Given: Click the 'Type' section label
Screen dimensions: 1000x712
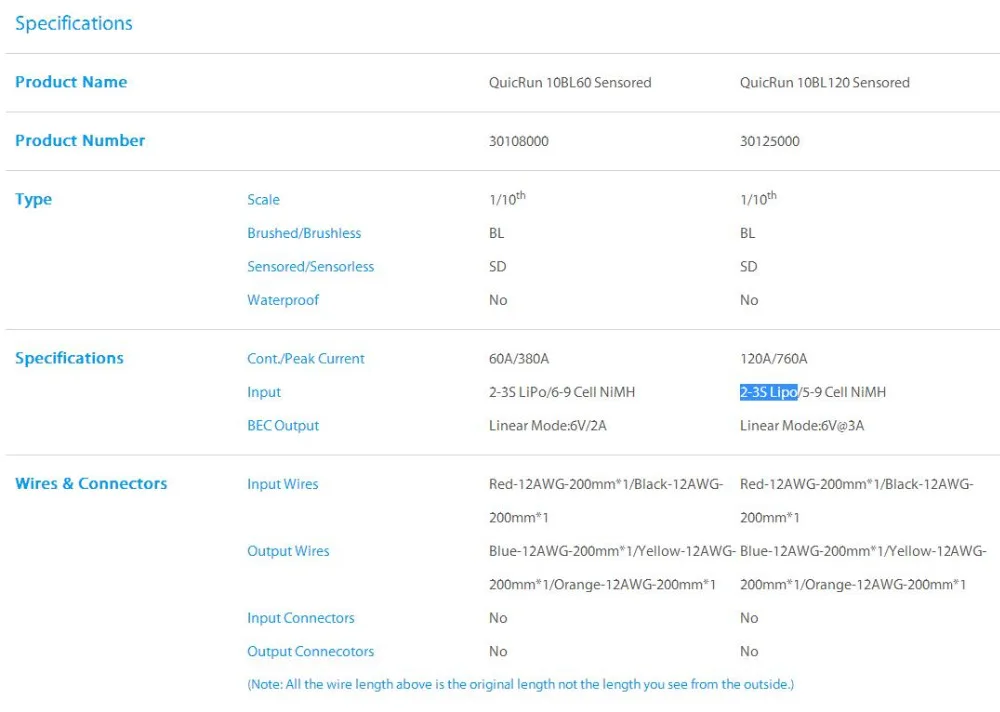Looking at the screenshot, I should (x=34, y=200).
